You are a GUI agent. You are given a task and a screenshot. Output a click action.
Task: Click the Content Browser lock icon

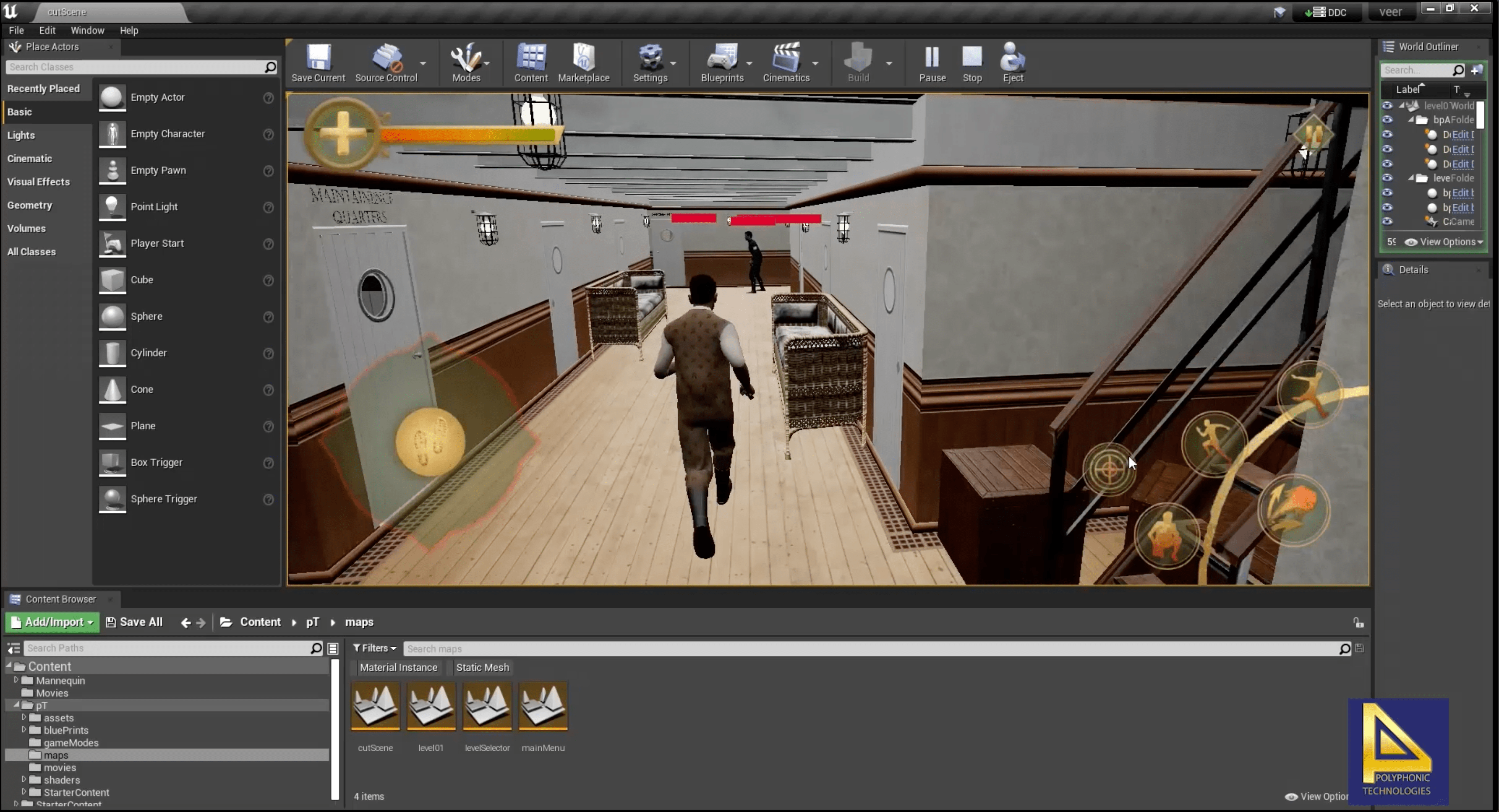tap(1358, 623)
